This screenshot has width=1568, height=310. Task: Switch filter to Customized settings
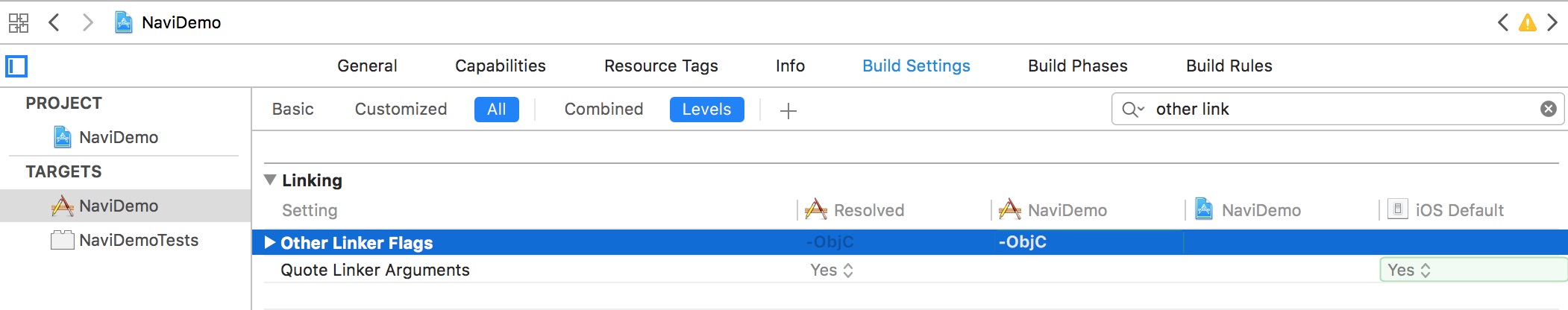[x=401, y=110]
